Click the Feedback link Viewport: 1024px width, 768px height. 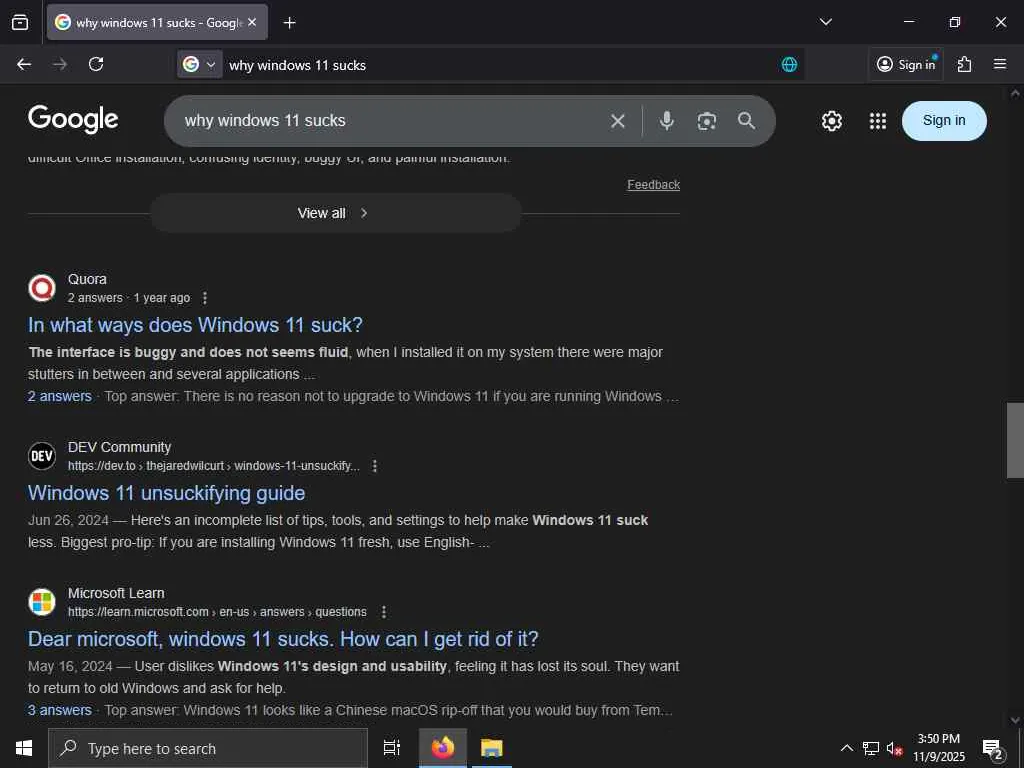pyautogui.click(x=653, y=185)
